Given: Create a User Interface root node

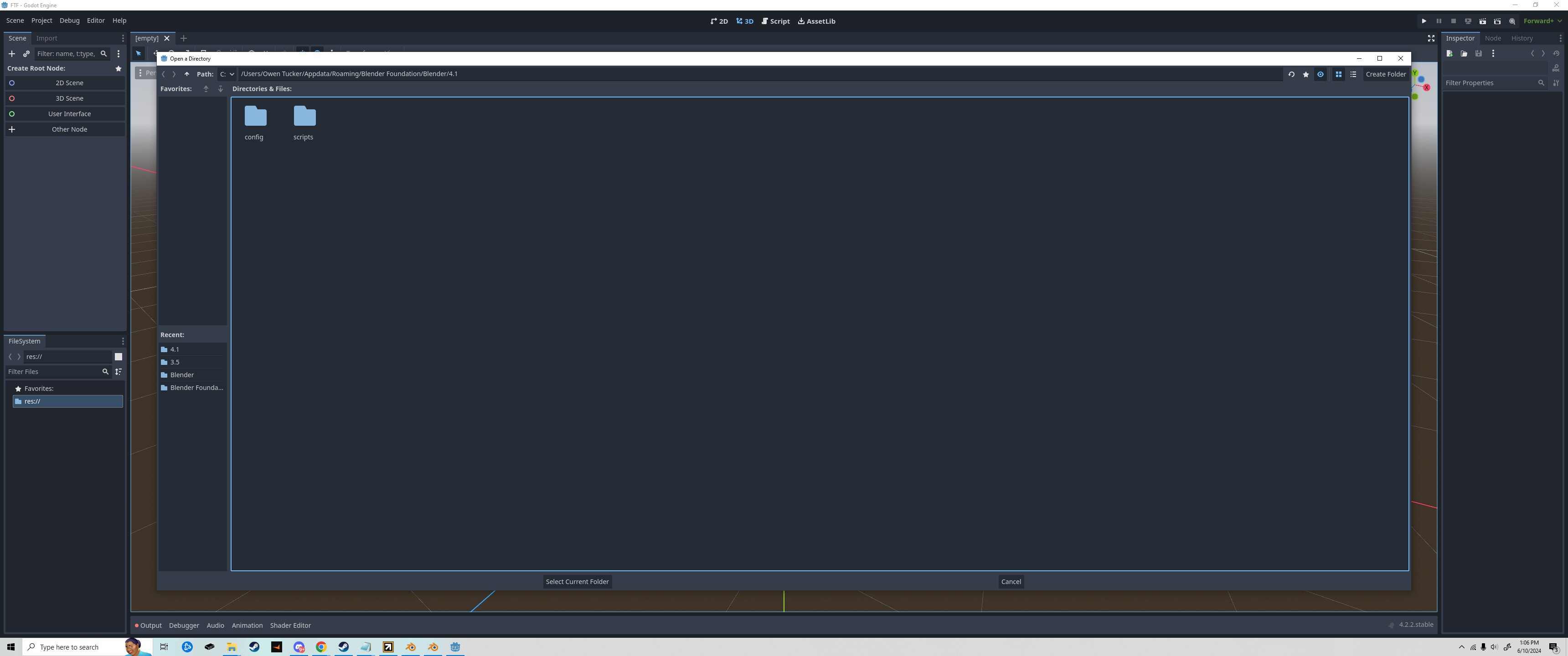Looking at the screenshot, I should tap(65, 114).
